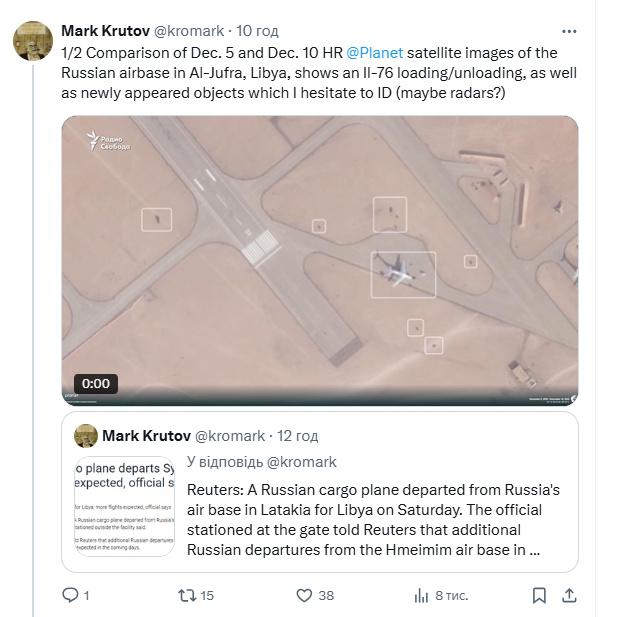Open the quoted Reuters article thumbnail
The image size is (617, 617).
click(125, 506)
